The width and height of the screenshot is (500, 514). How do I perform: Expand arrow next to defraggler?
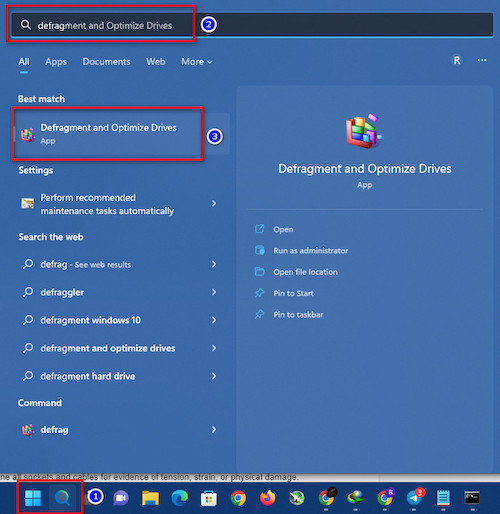(214, 292)
